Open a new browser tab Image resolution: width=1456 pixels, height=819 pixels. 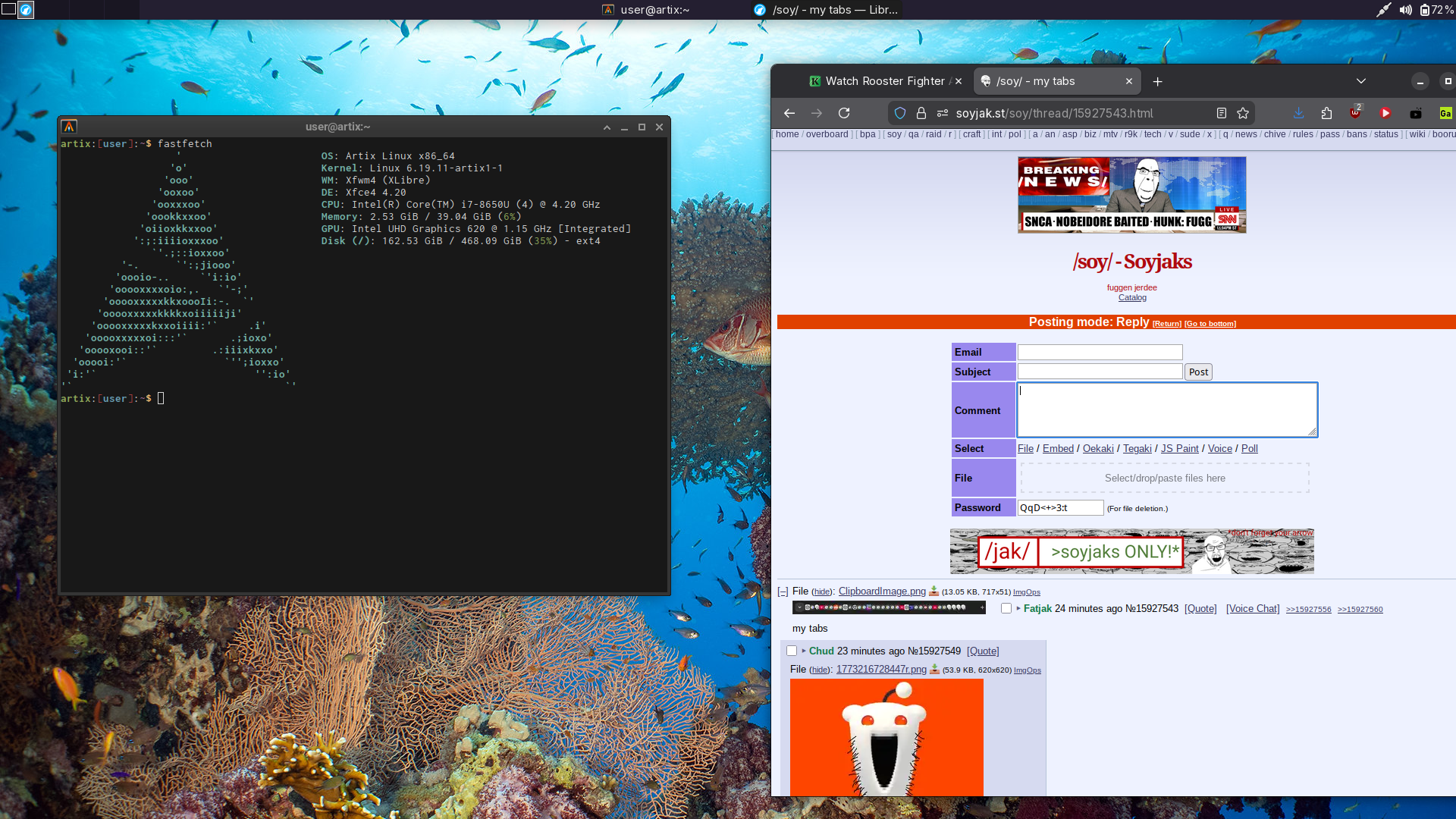point(1157,81)
